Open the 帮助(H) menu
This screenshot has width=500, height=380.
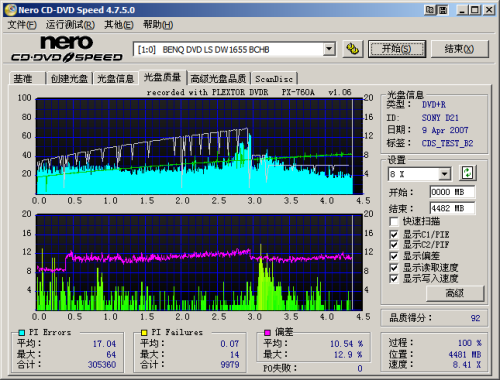pyautogui.click(x=158, y=25)
